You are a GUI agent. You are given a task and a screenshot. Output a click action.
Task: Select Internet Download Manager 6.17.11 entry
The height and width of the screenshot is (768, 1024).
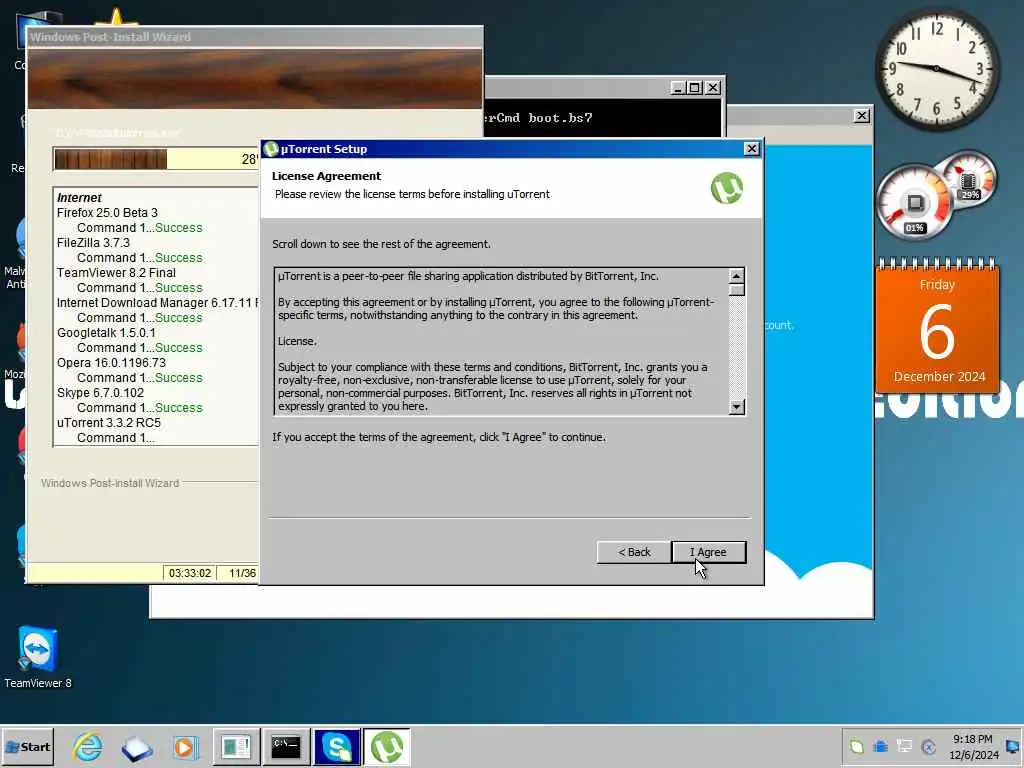point(157,303)
